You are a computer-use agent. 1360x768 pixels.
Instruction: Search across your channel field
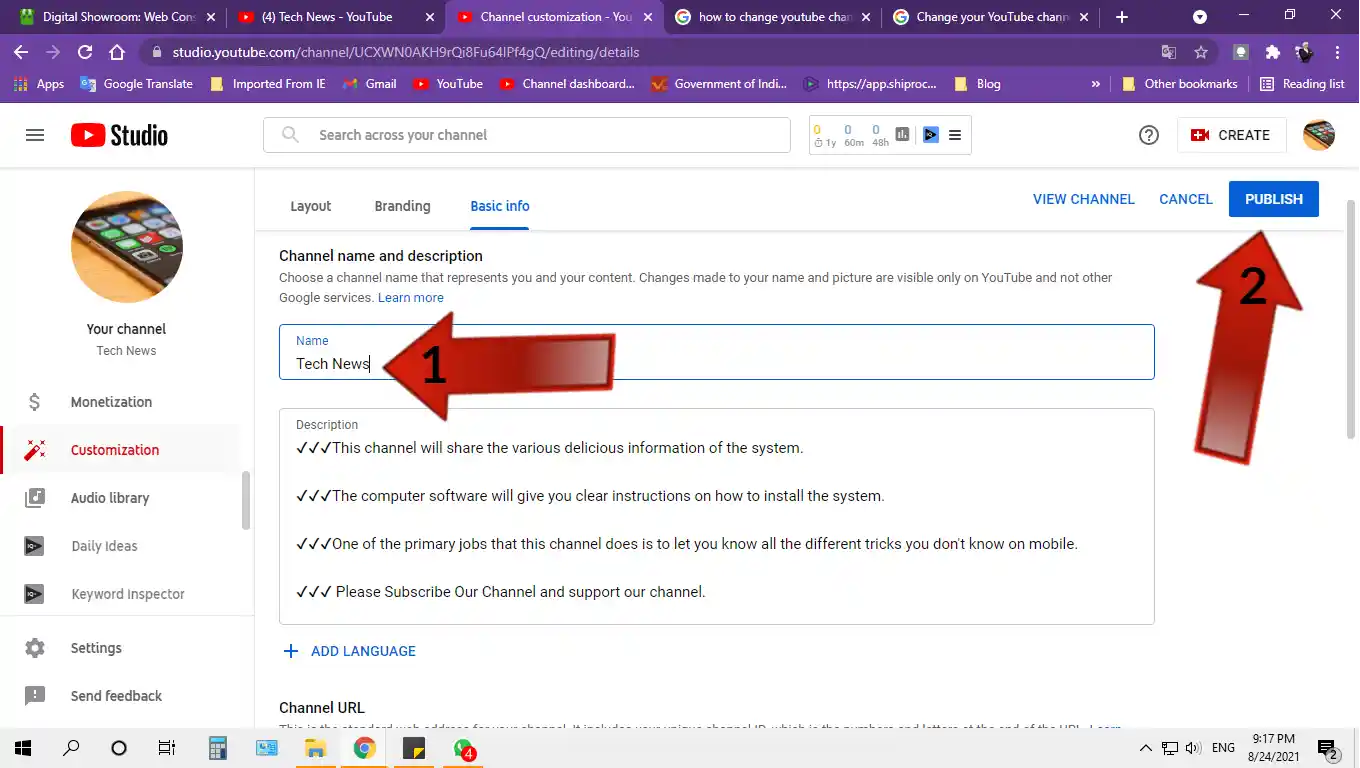point(527,135)
